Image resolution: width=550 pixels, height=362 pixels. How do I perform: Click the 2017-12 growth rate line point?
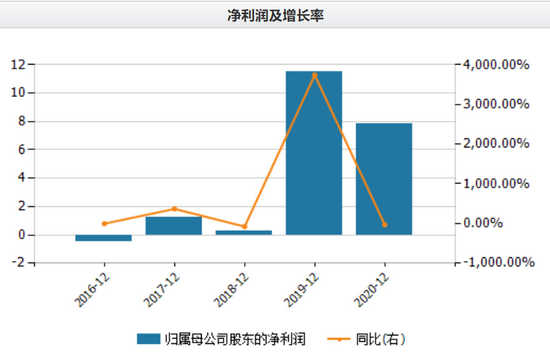pyautogui.click(x=174, y=209)
